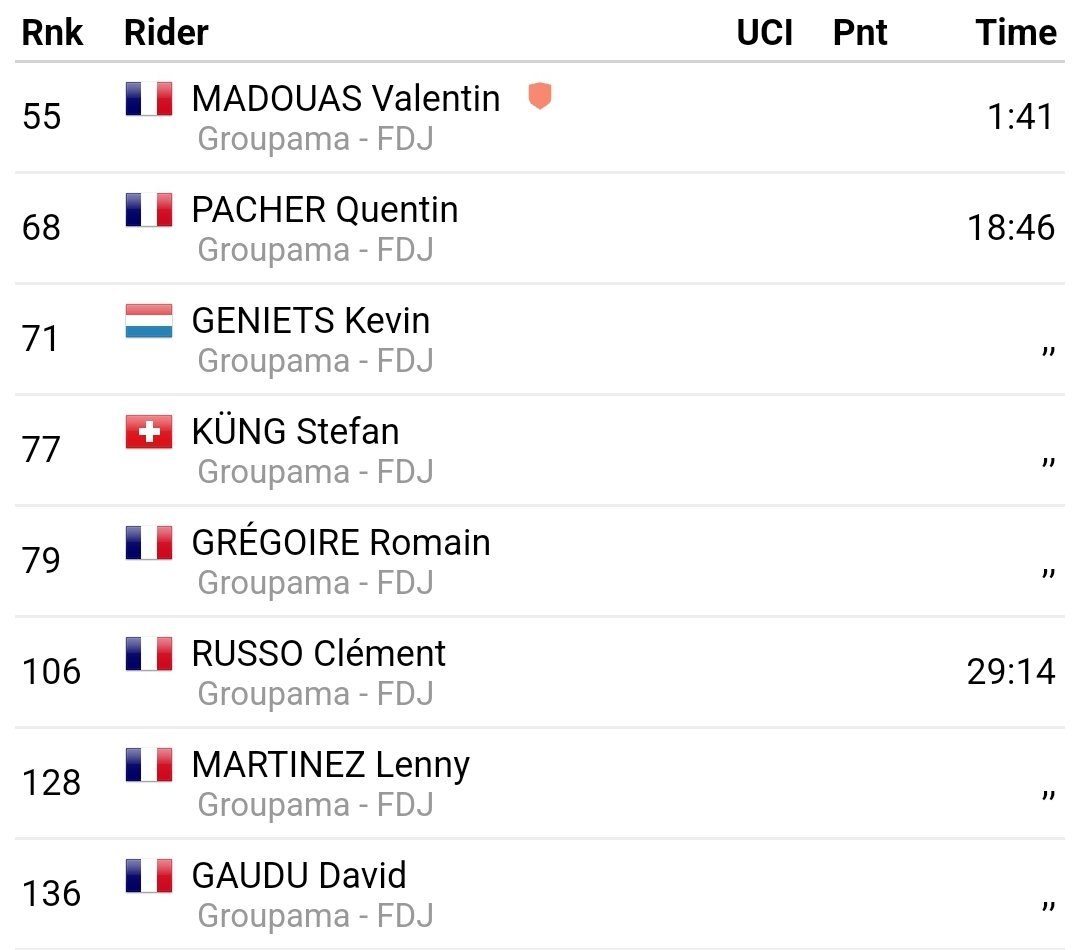Screen dimensions: 1080x950
Task: Click the orange shield icon beside MADOUAS Valentin
Action: tap(540, 96)
